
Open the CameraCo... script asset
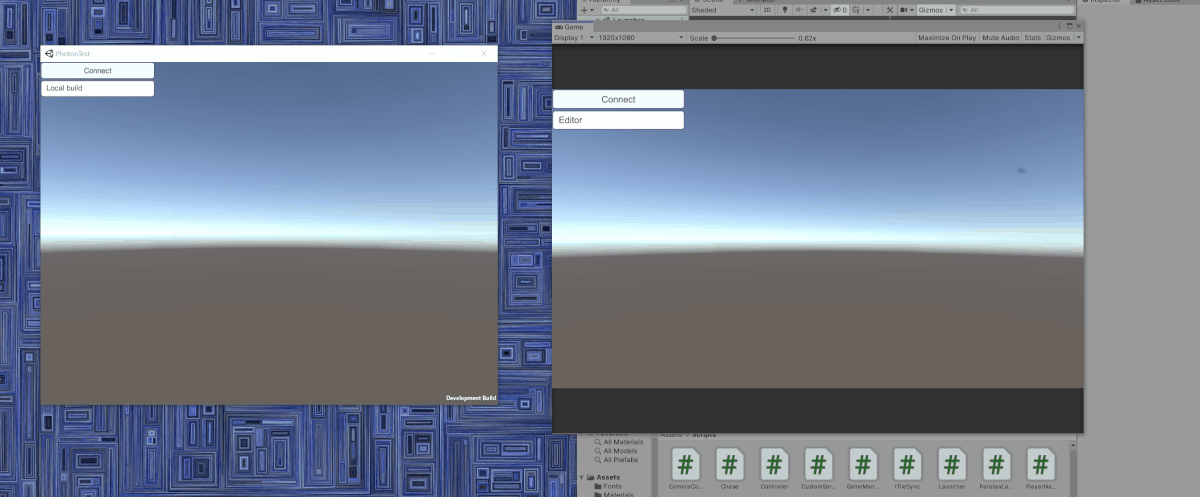(685, 465)
